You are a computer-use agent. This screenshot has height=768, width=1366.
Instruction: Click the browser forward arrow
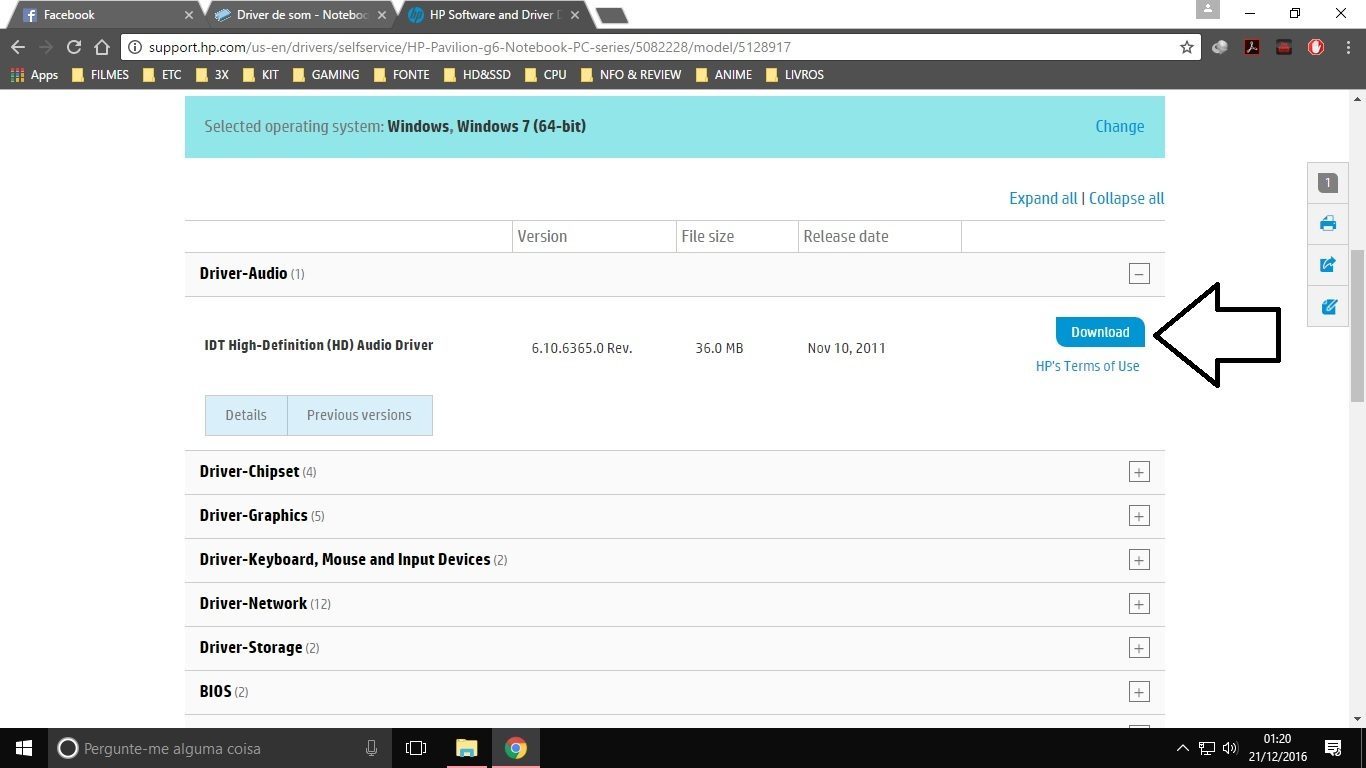pyautogui.click(x=46, y=47)
